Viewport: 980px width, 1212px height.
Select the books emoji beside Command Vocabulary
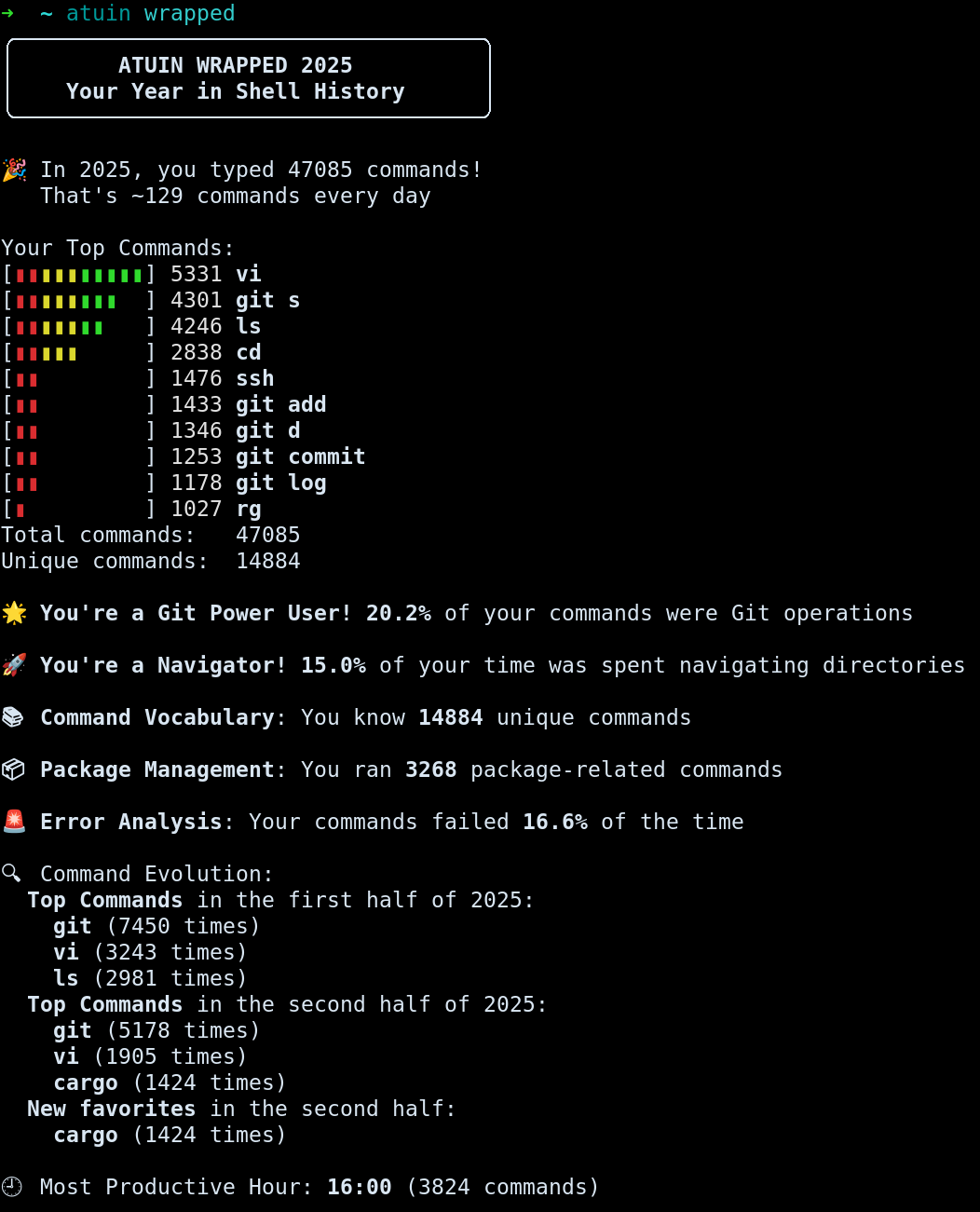[13, 717]
